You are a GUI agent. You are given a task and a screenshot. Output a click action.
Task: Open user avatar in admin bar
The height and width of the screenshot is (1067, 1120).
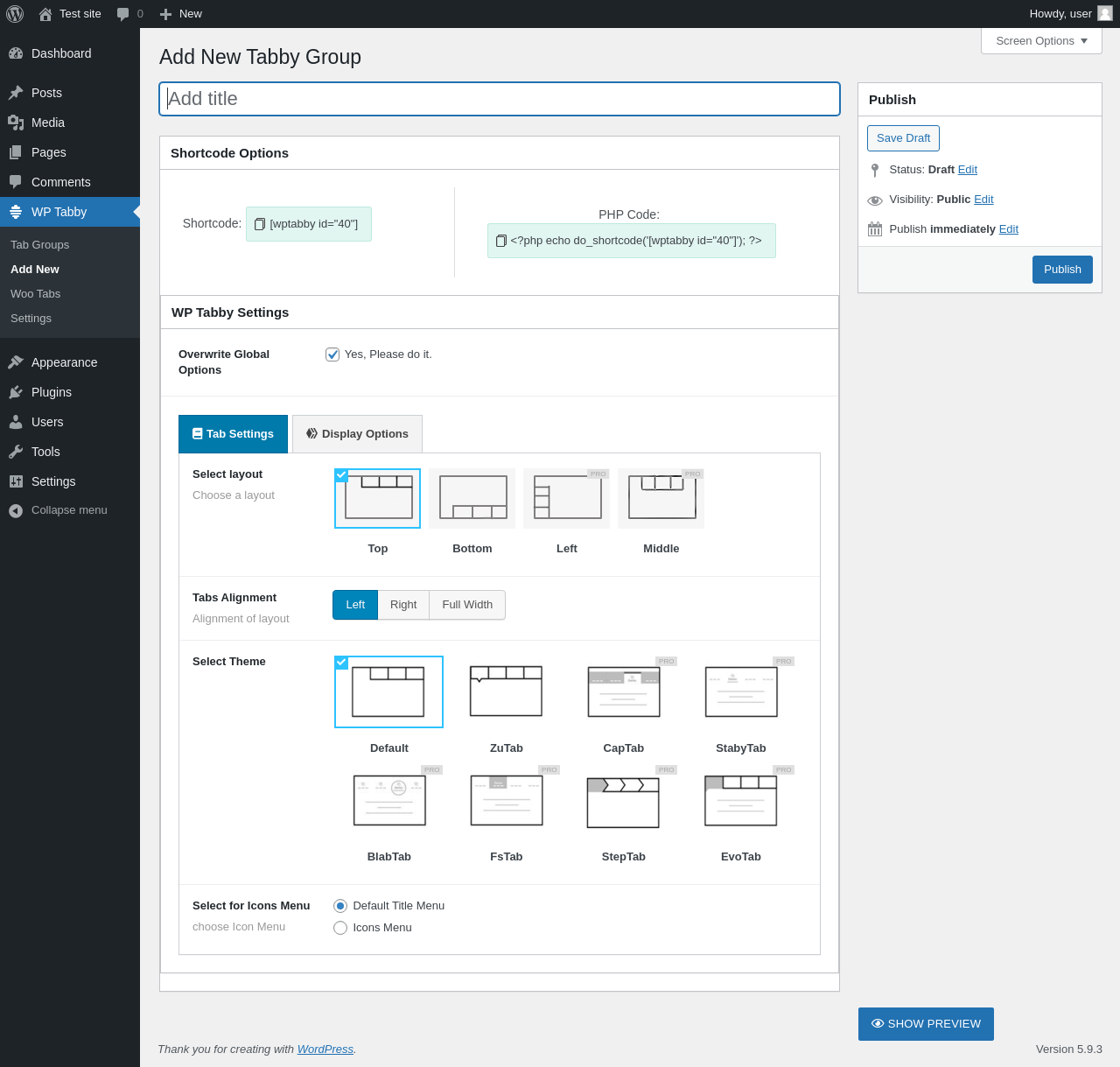click(x=1105, y=13)
